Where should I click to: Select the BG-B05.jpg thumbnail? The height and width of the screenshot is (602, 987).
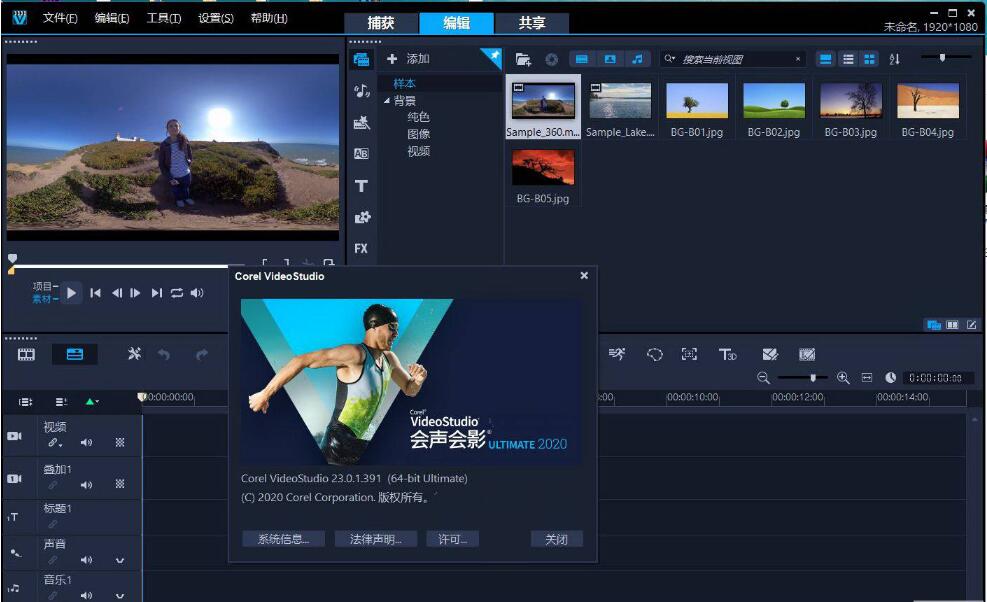click(543, 168)
